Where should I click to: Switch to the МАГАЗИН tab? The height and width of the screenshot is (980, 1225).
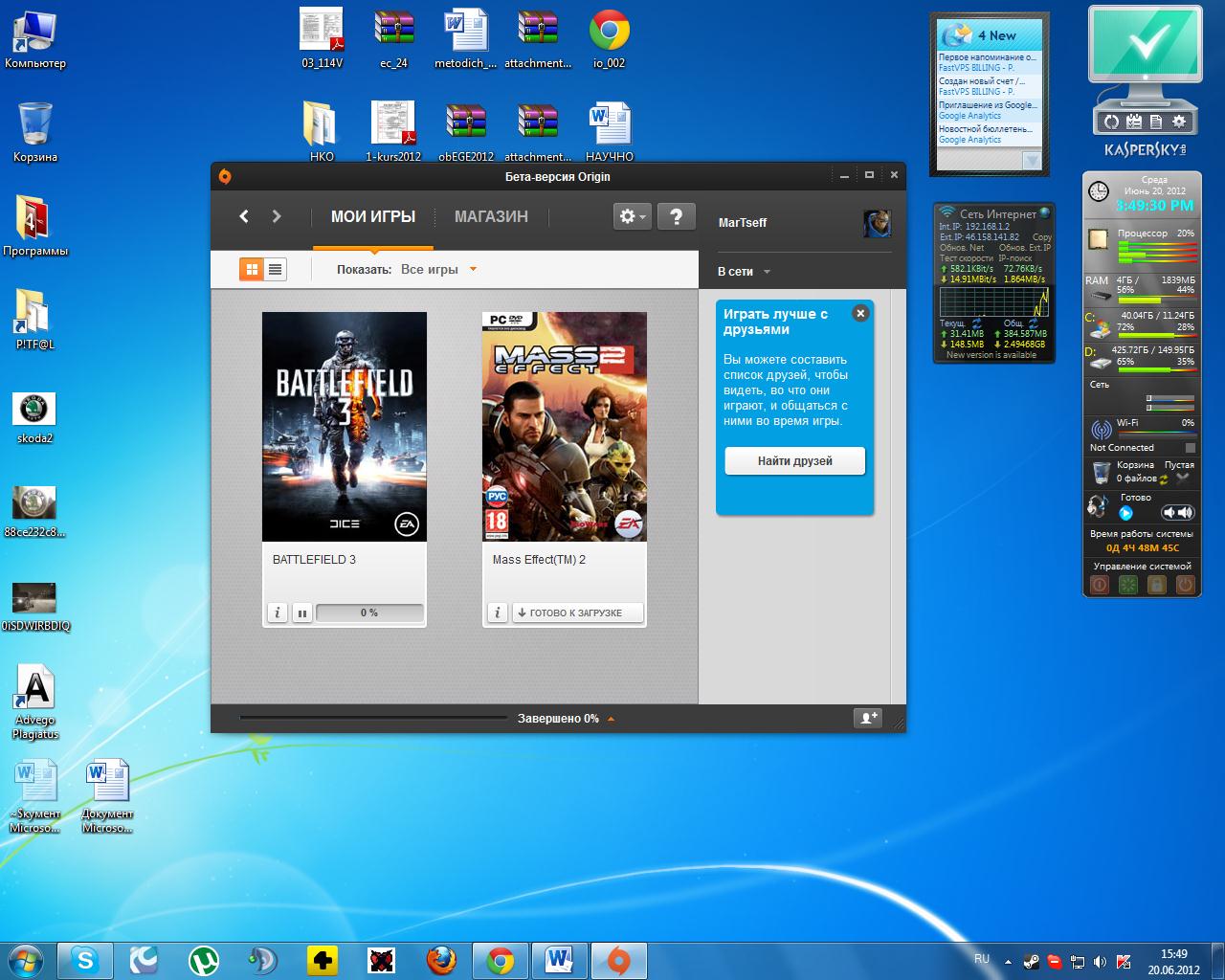[491, 216]
